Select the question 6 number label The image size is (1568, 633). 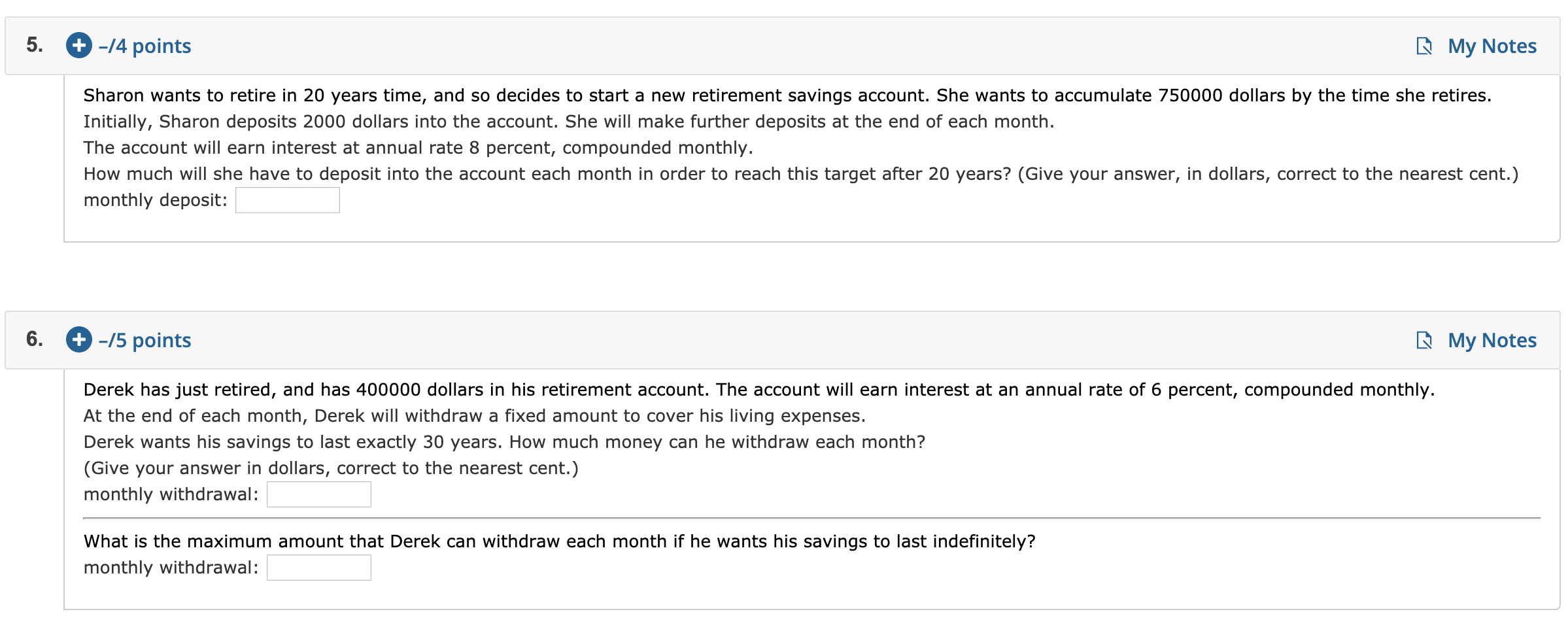pos(34,340)
